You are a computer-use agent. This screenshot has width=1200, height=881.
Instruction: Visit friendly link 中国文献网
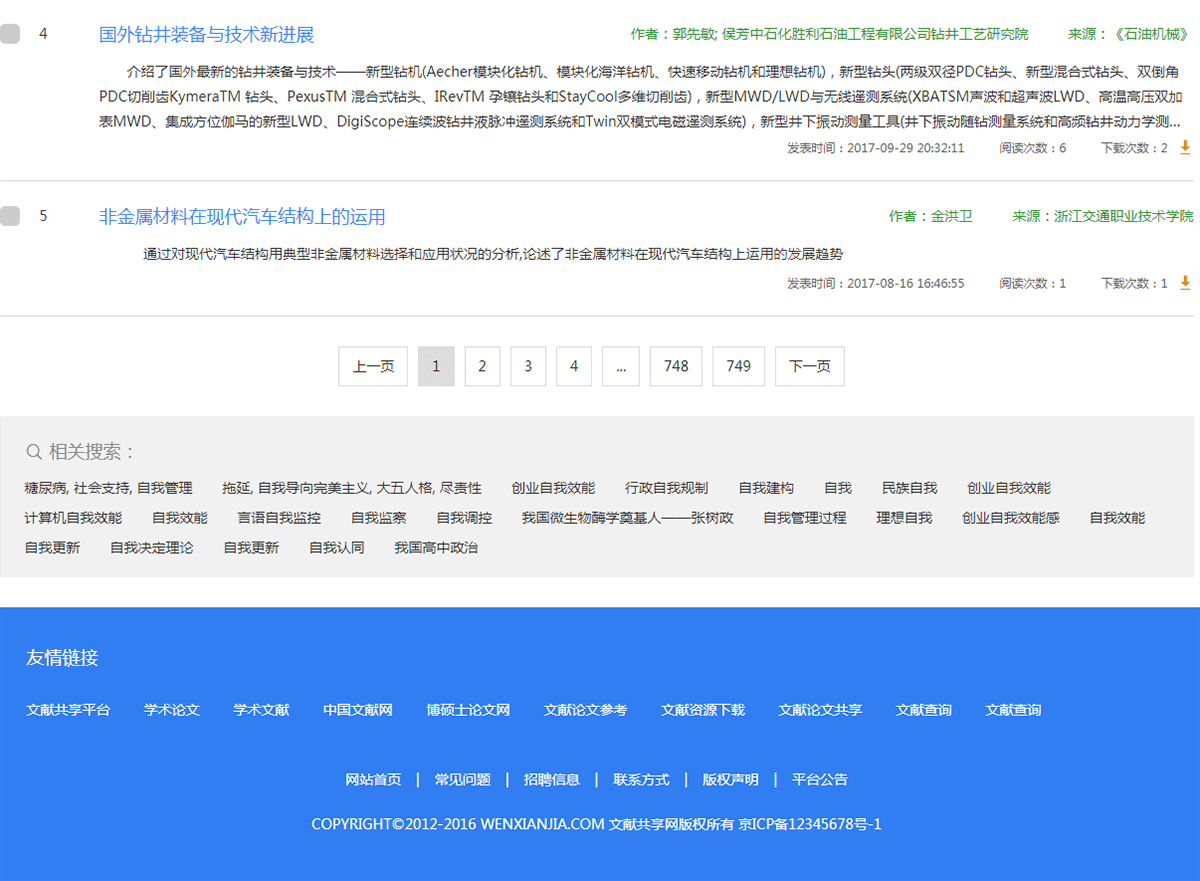click(357, 710)
